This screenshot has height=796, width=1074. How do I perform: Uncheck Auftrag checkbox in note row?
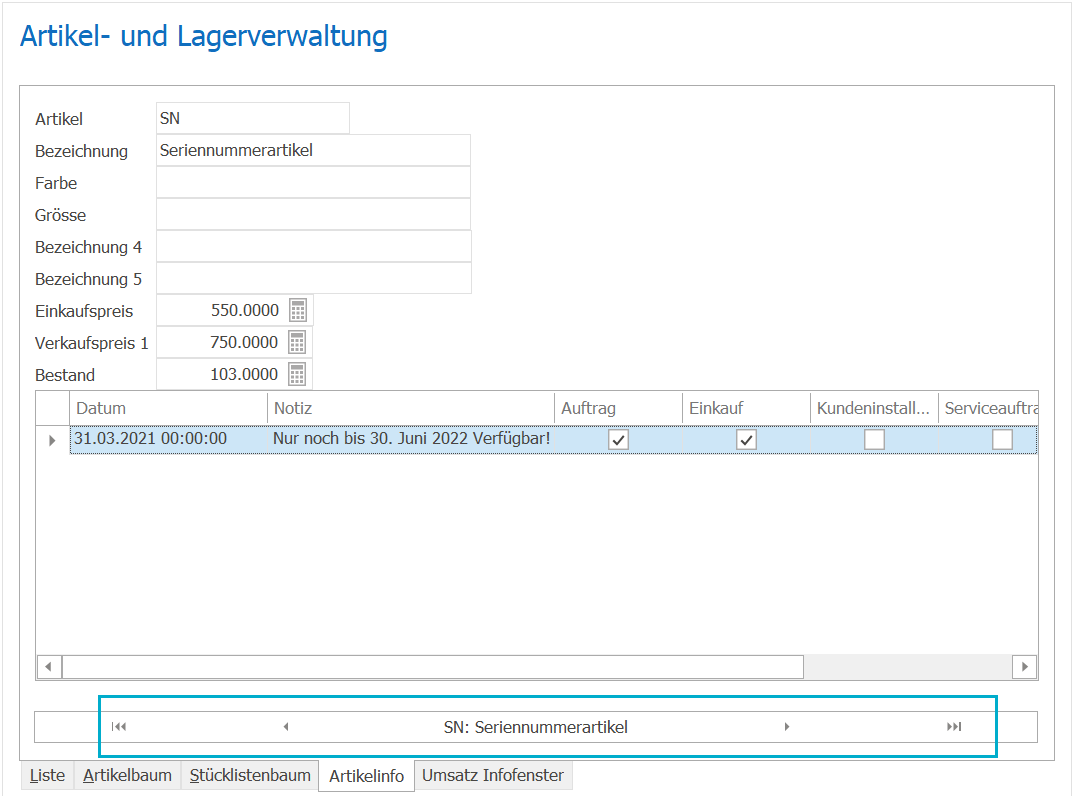pyautogui.click(x=619, y=440)
